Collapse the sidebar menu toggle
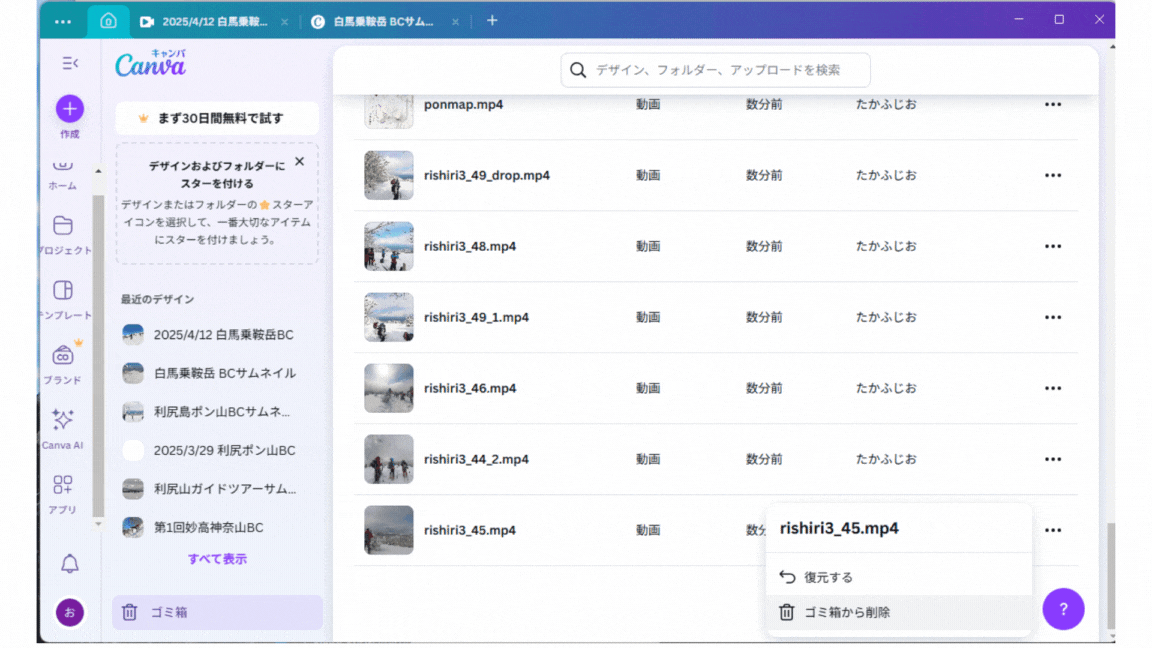This screenshot has height=648, width=1152. pyautogui.click(x=70, y=63)
